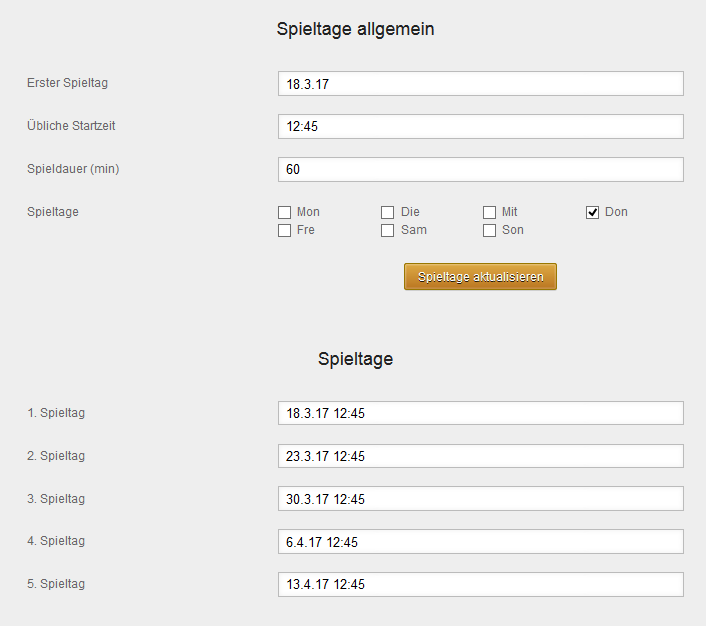
Task: Edit the 2. Spieltag input box
Action: point(480,456)
